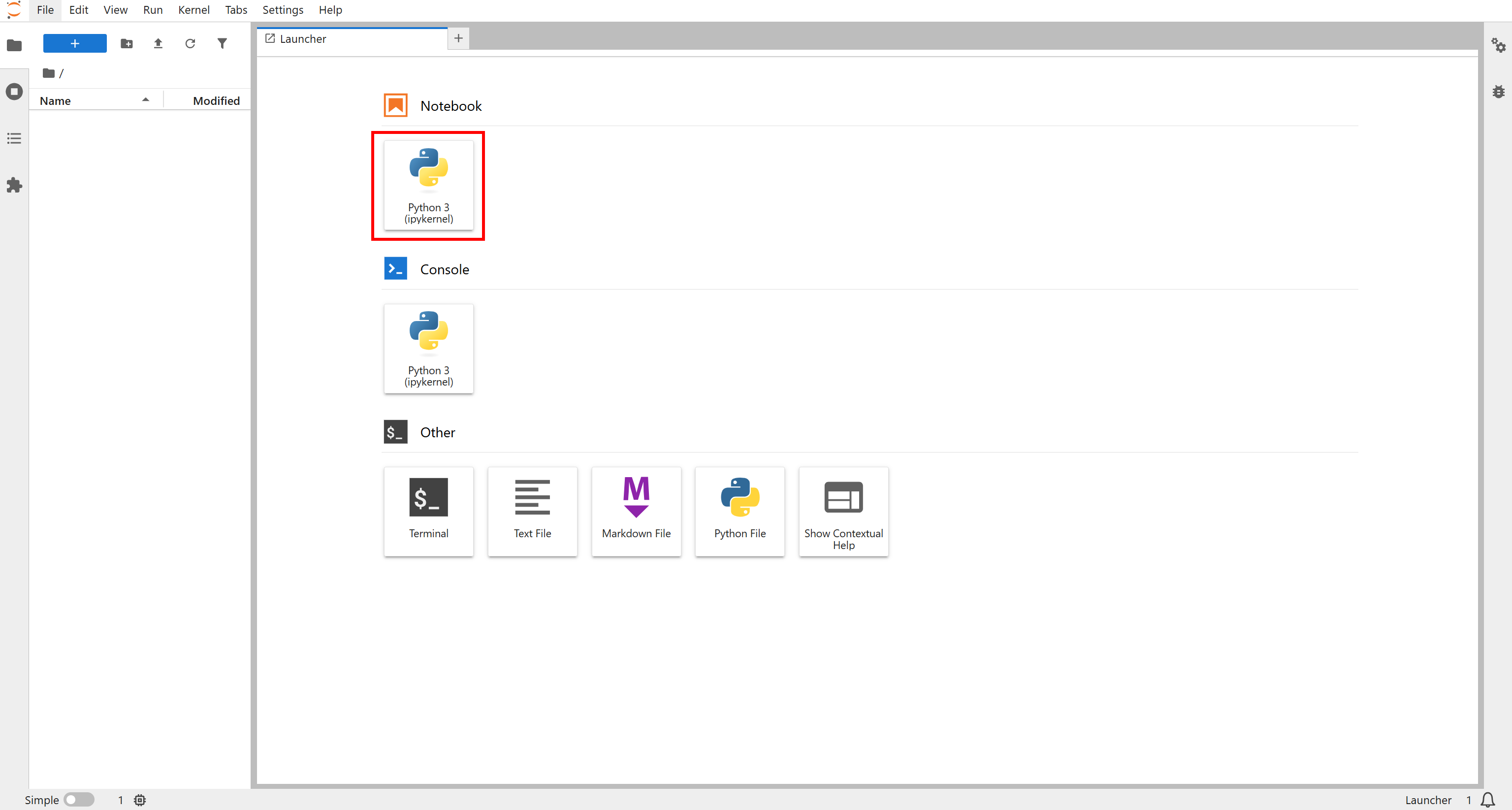The width and height of the screenshot is (1512, 810).
Task: Open the Extension Manager puzzle icon
Action: 14,186
